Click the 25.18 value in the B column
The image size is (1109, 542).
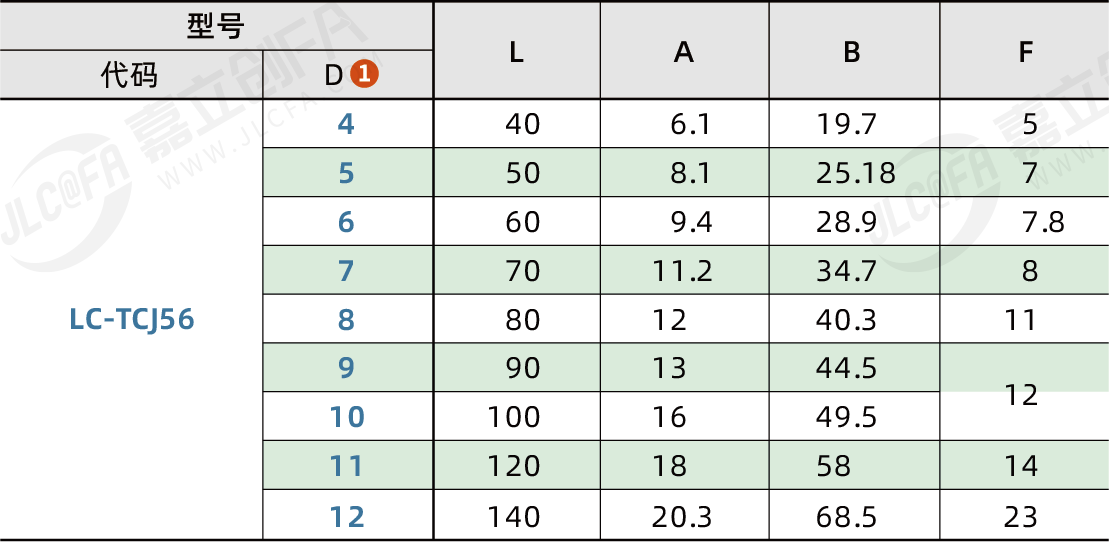point(855,173)
